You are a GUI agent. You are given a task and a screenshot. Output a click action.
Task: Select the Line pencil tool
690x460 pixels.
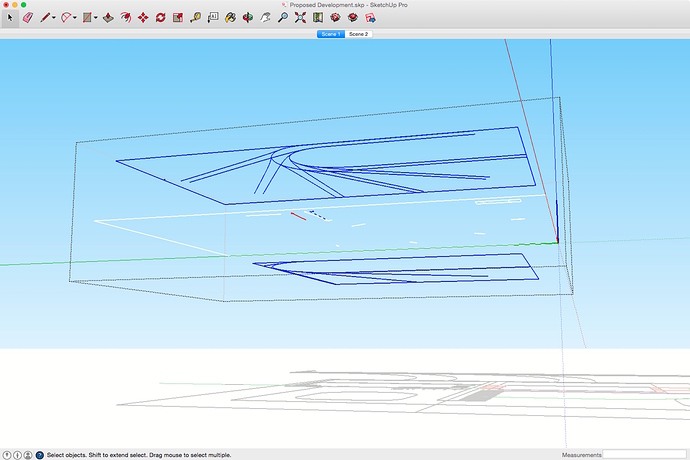pyautogui.click(x=45, y=18)
